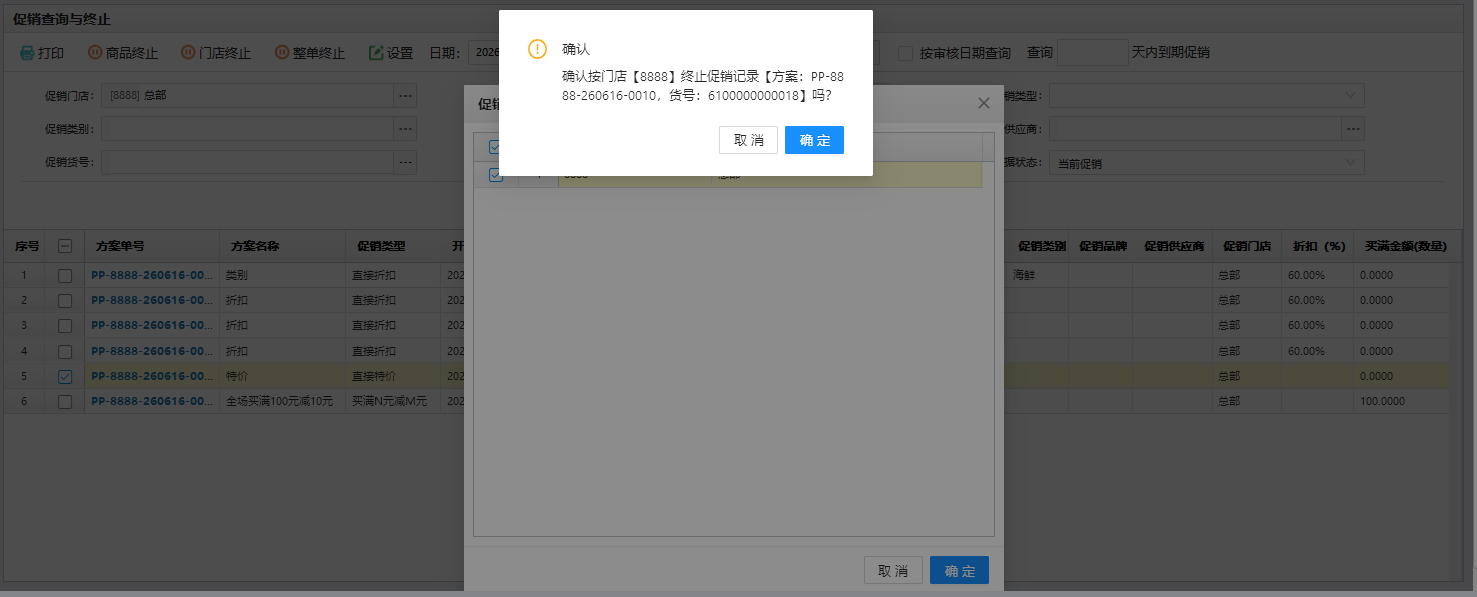Click the 序号 column header
The image size is (1477, 597).
(26, 246)
